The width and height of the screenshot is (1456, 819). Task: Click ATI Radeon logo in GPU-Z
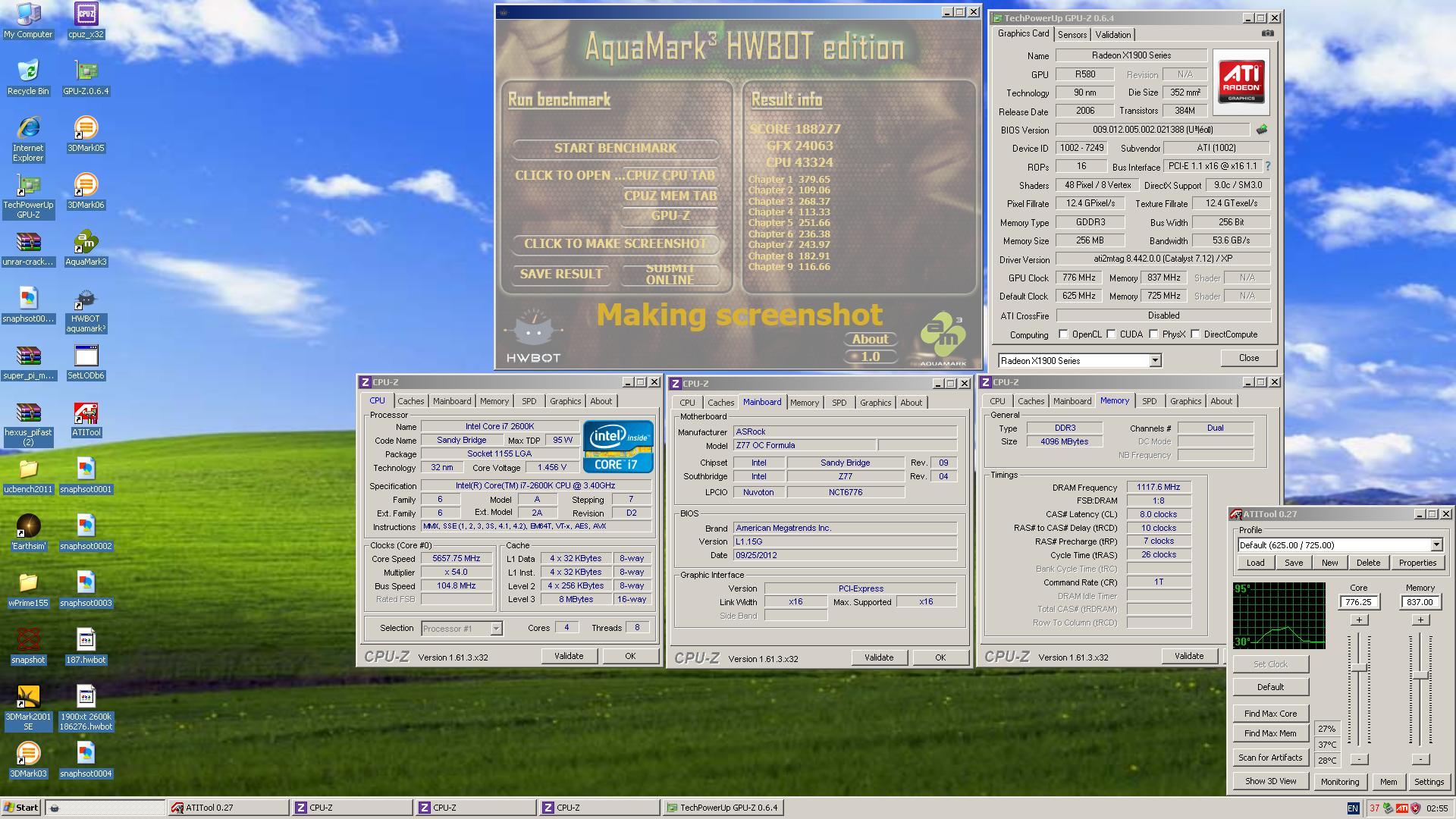point(1241,82)
